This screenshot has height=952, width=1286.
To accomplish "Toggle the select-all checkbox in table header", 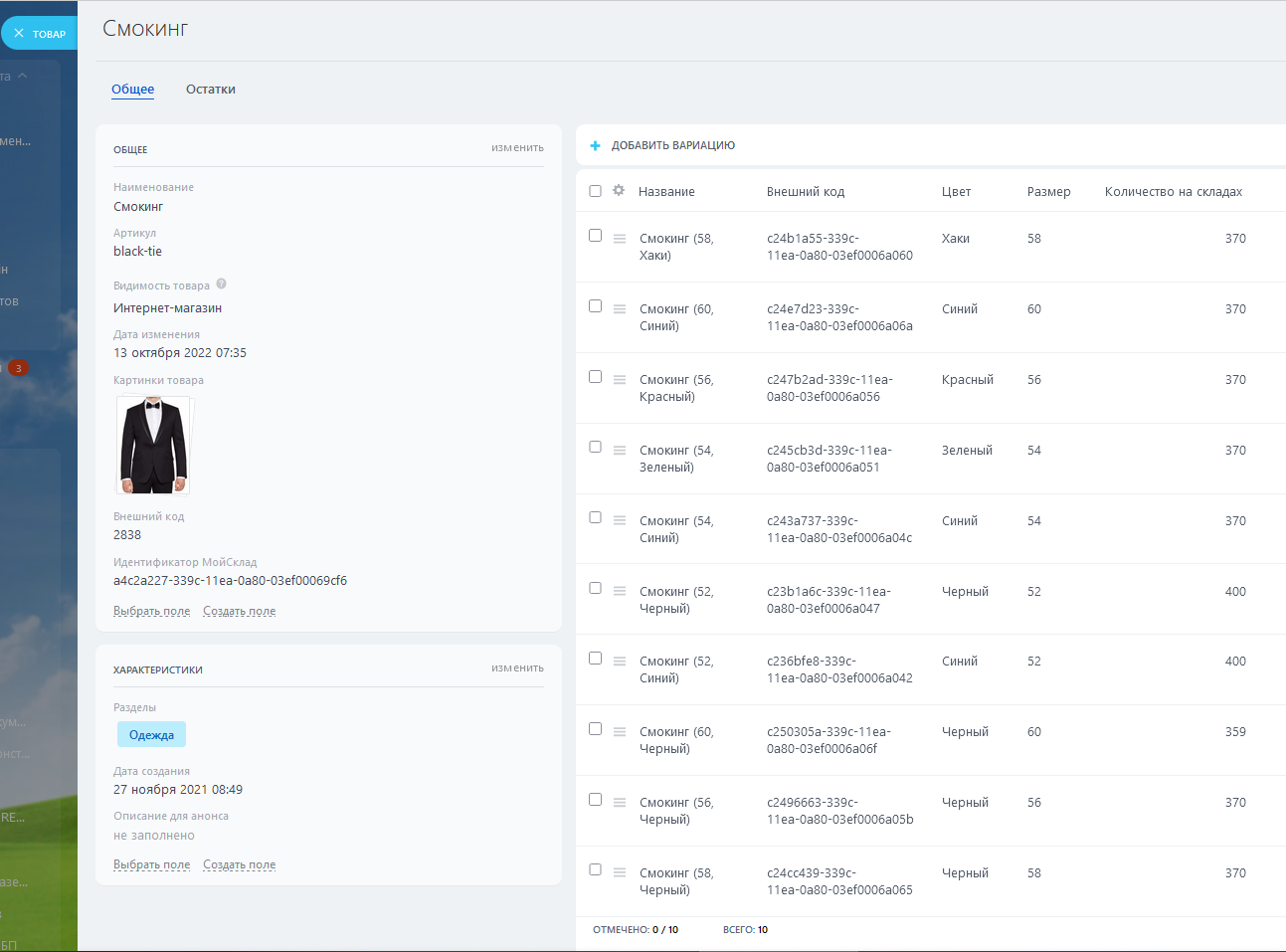I will [x=595, y=191].
